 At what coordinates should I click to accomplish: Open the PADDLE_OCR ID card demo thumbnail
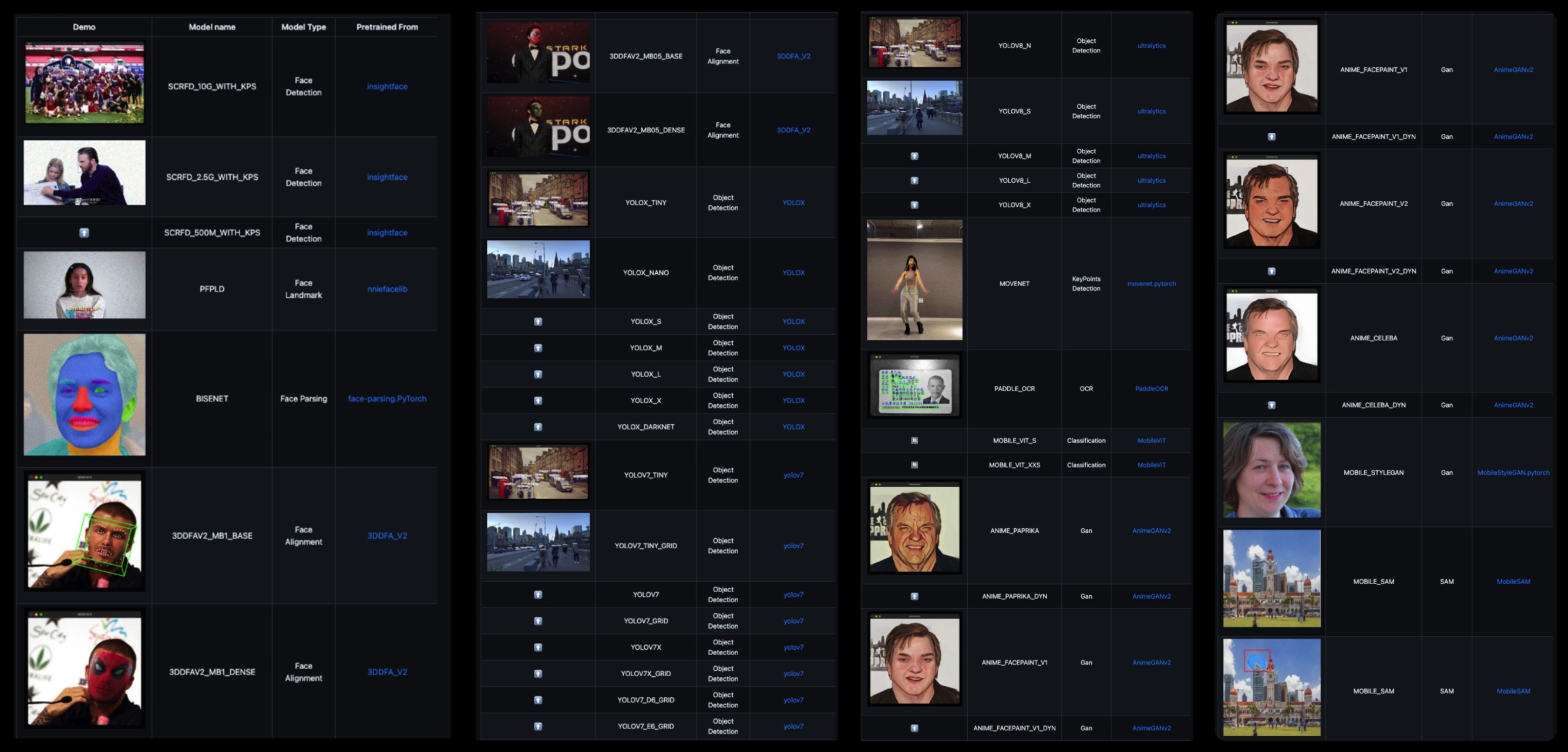pyautogui.click(x=914, y=386)
